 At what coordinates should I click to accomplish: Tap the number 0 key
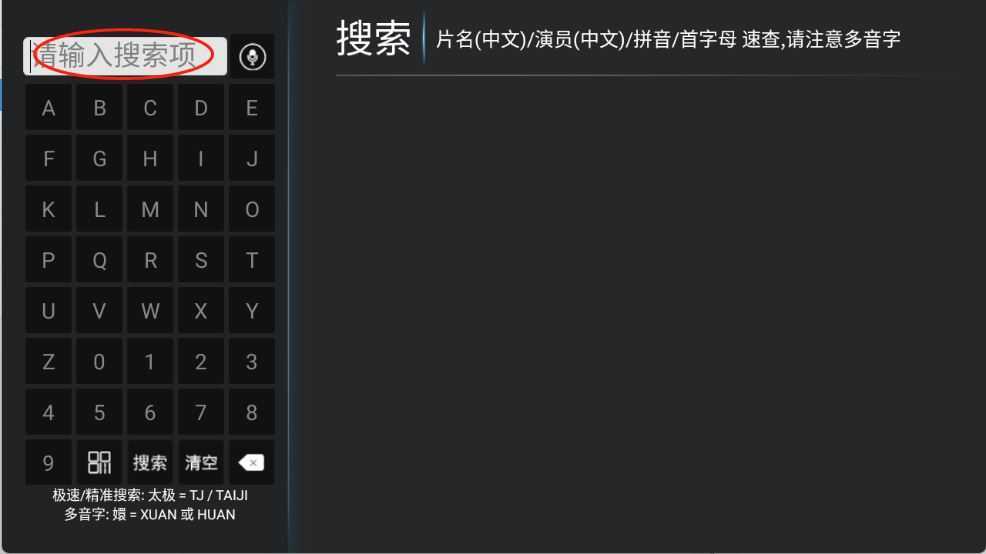(99, 362)
